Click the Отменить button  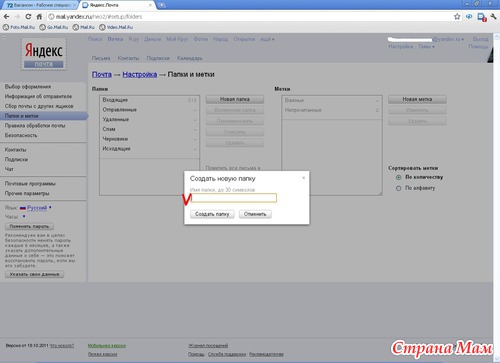pos(255,214)
